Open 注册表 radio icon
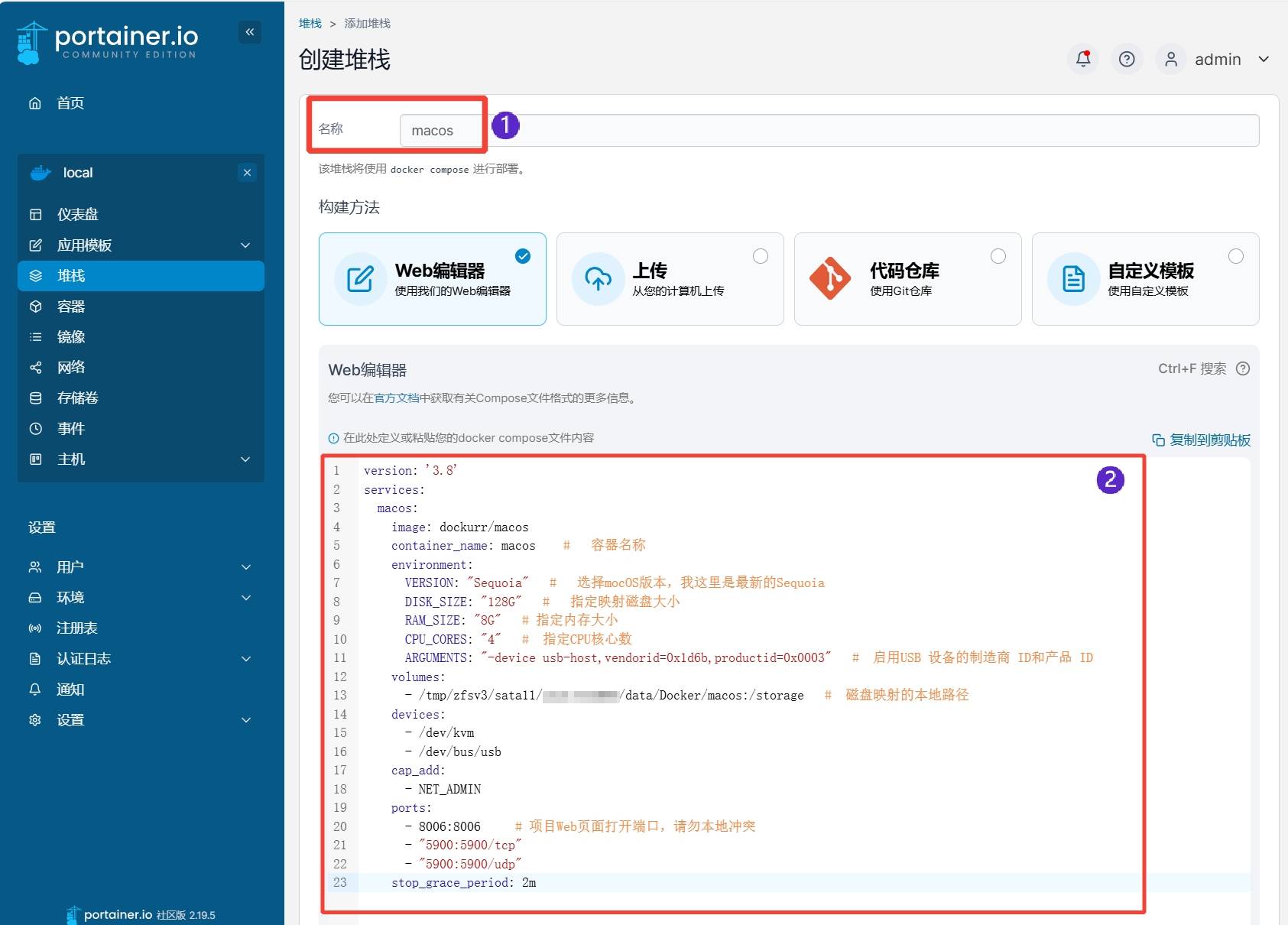 34,628
